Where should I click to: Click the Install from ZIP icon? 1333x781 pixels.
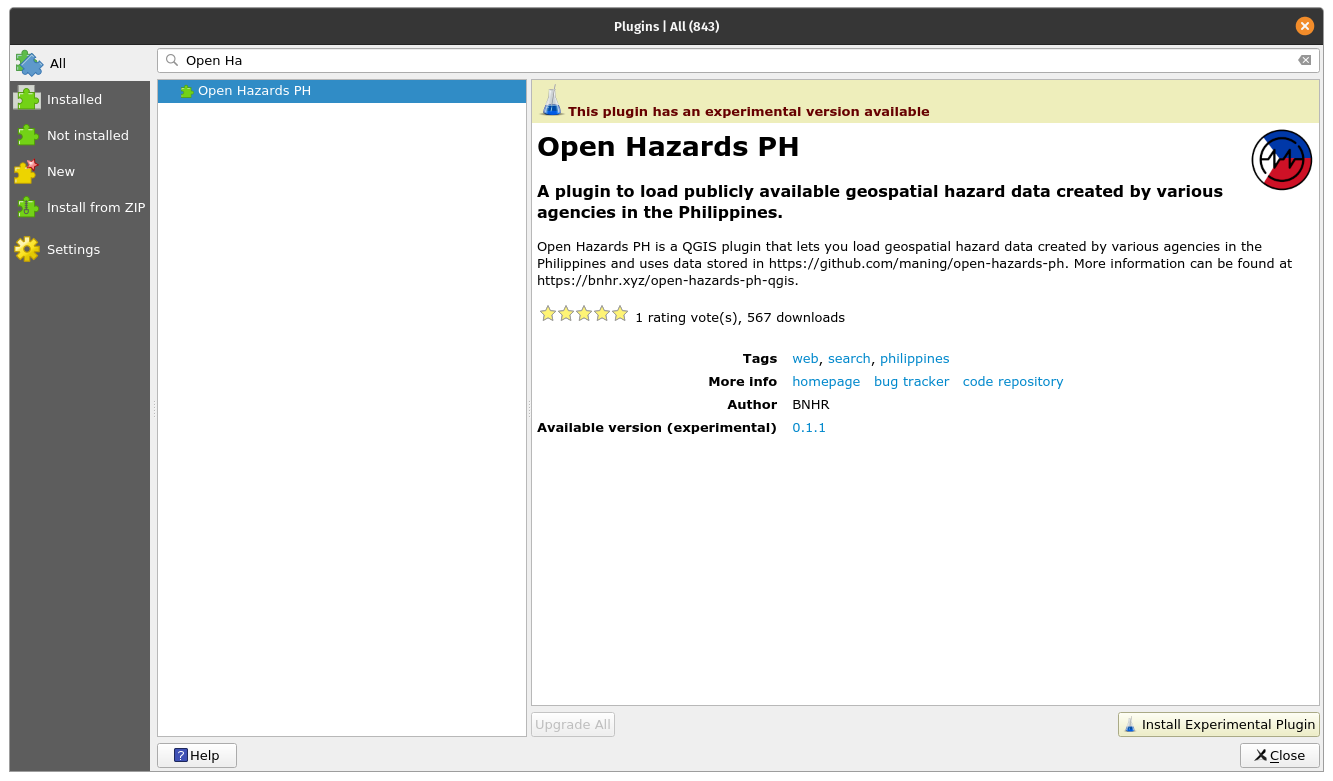tap(27, 207)
